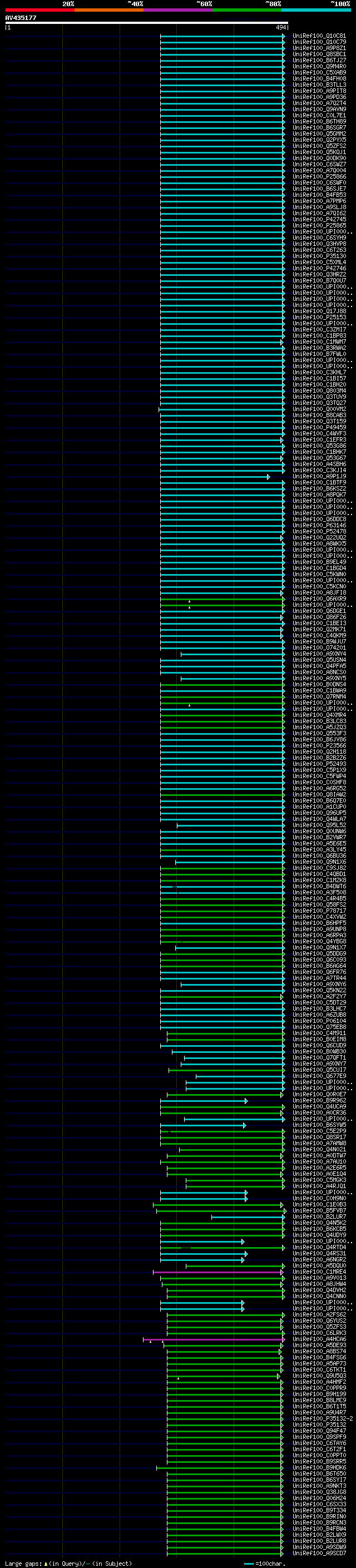Choose hit UniRef100_Q4DVH2

point(319,1290)
